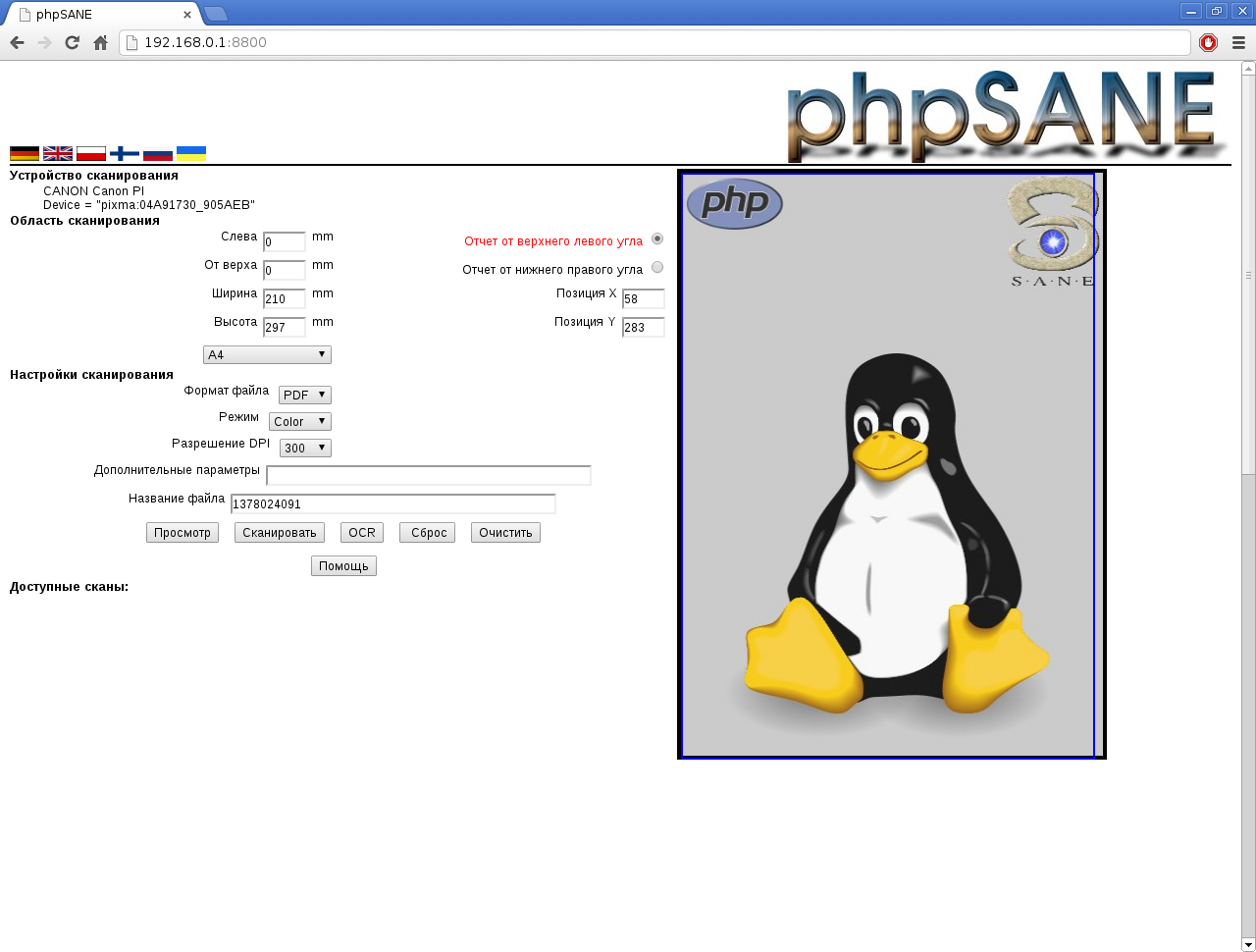1256x952 pixels.
Task: Click the 'CANON Canon PI' device text
Action: tap(94, 191)
